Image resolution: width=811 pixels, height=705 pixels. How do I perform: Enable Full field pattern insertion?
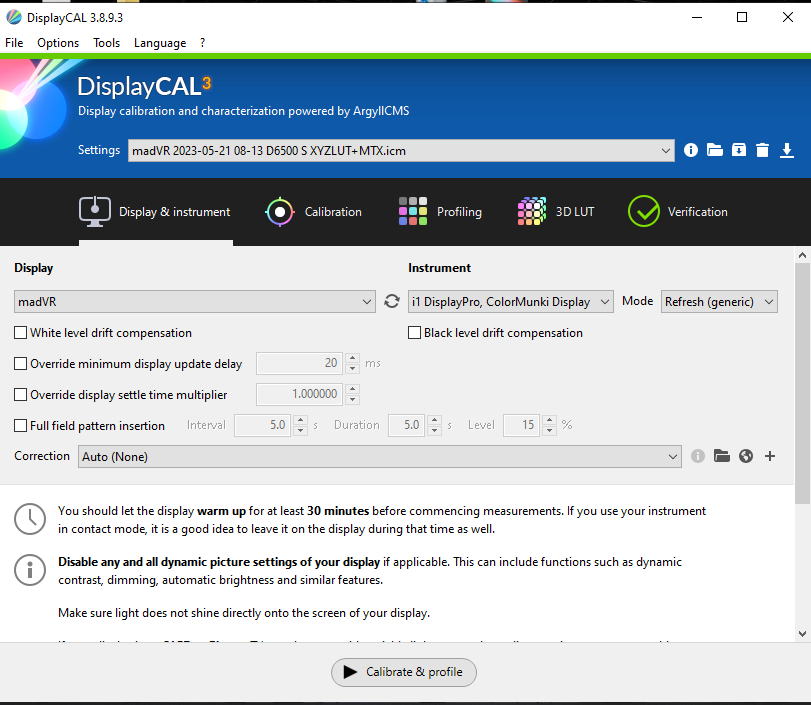(21, 426)
